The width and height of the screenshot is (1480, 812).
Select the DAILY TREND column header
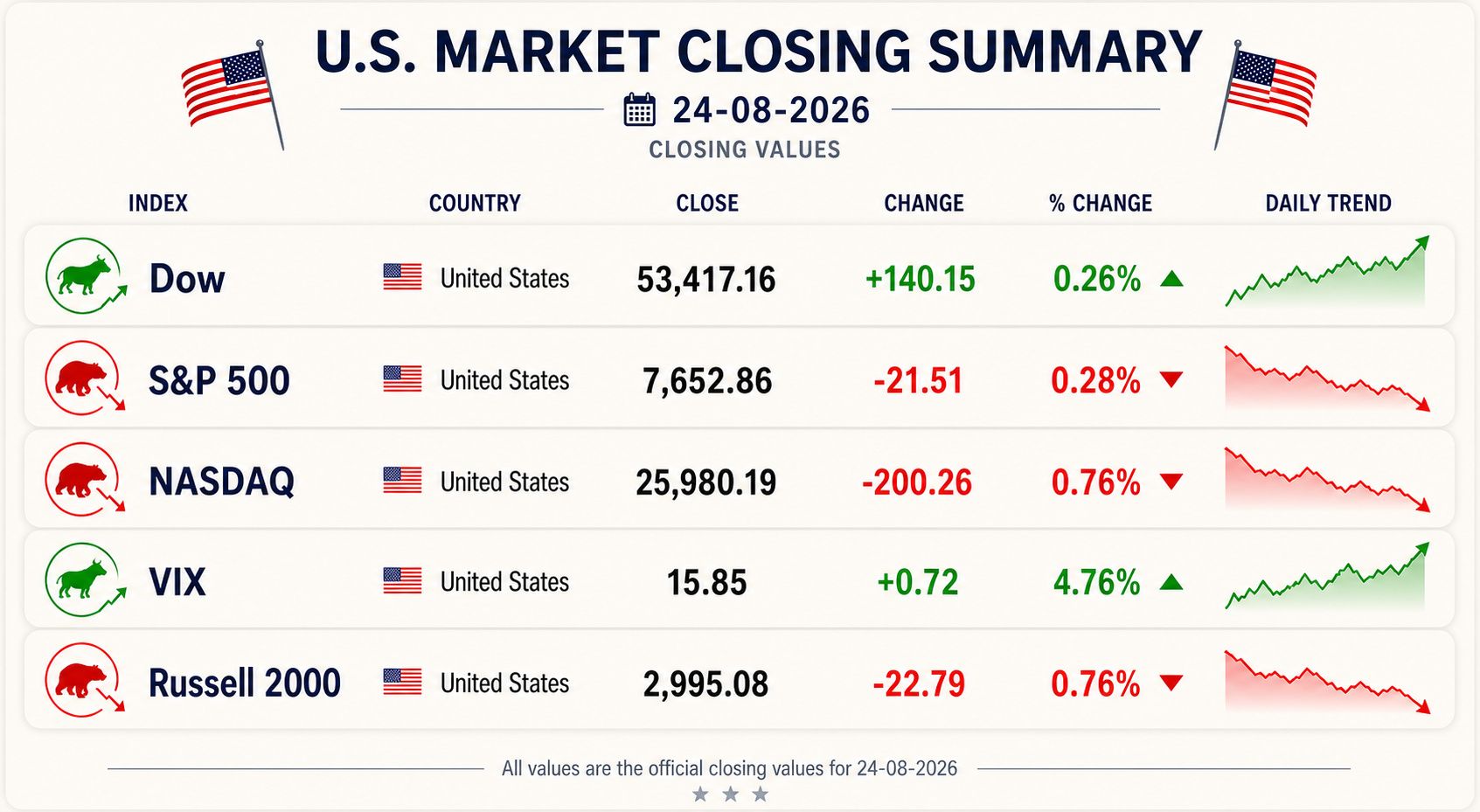1328,203
